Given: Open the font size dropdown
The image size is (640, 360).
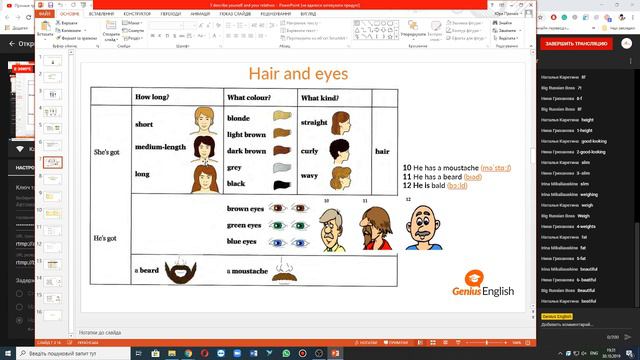Looking at the screenshot, I should pyautogui.click(x=194, y=26).
